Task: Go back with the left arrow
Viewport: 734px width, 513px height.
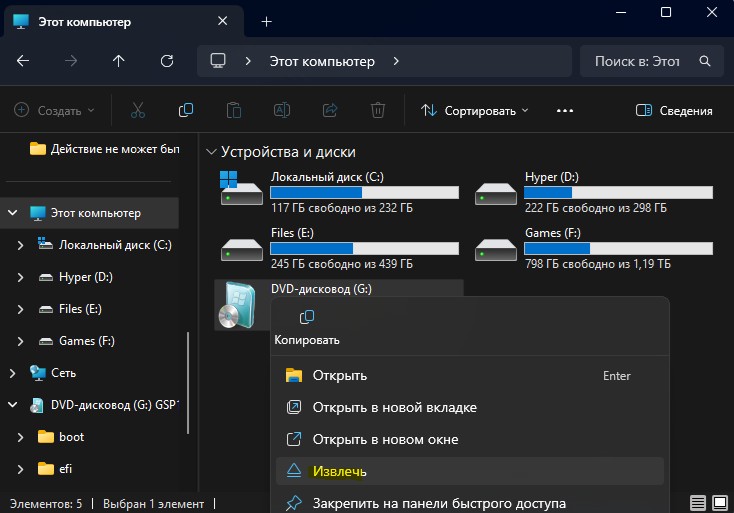Action: coord(23,61)
